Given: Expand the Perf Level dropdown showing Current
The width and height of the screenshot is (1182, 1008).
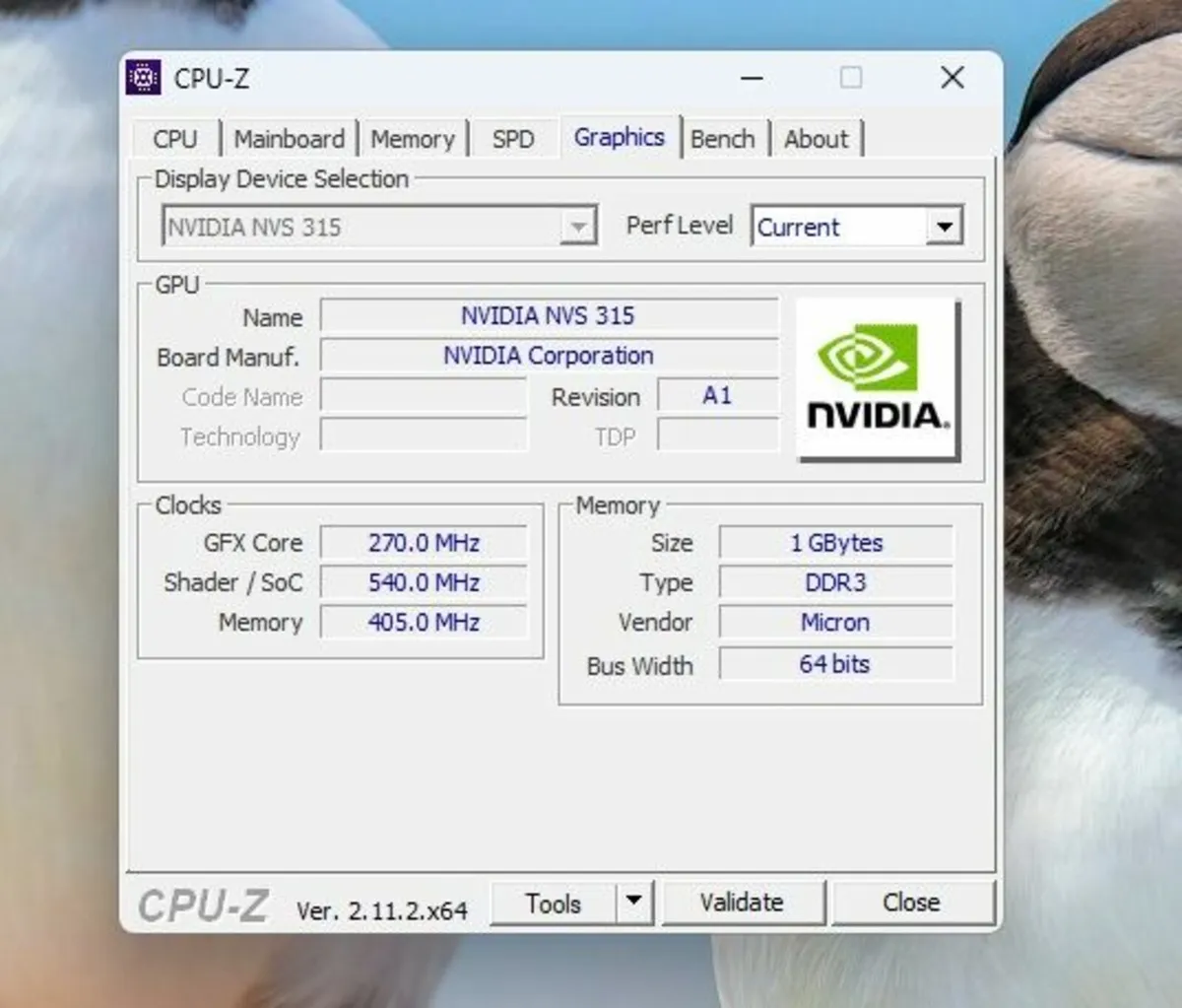Looking at the screenshot, I should pos(857,227).
